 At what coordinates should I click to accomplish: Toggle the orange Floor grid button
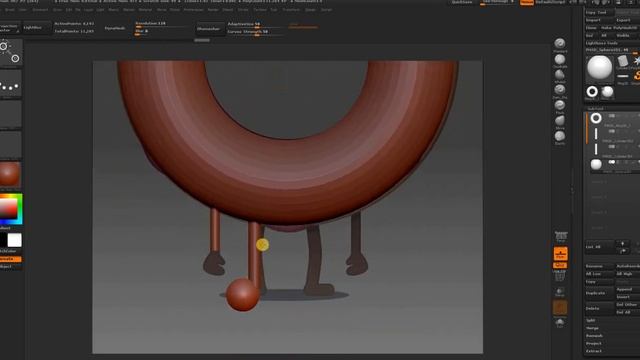(x=560, y=253)
